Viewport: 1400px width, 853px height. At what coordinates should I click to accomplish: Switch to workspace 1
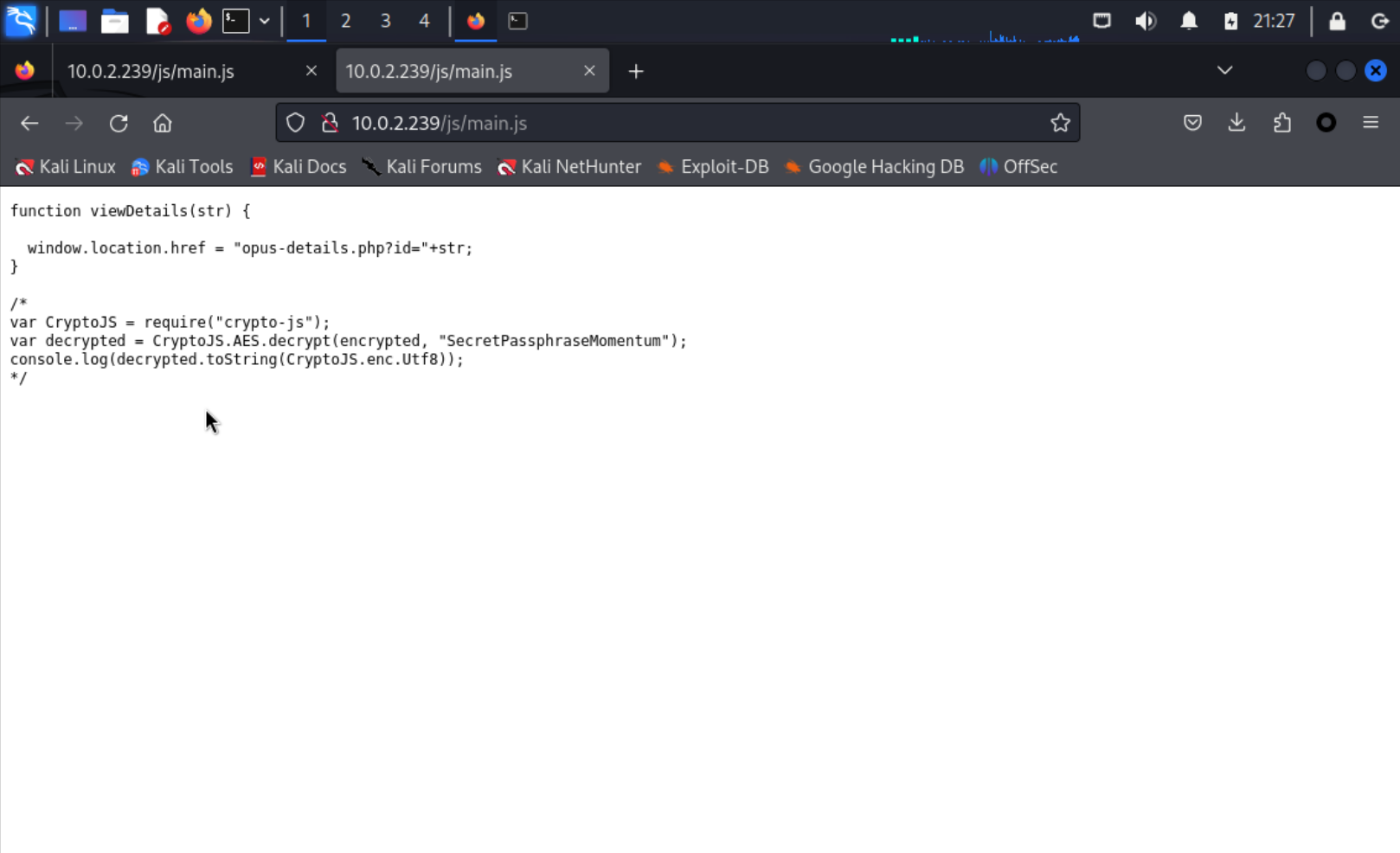(x=306, y=21)
